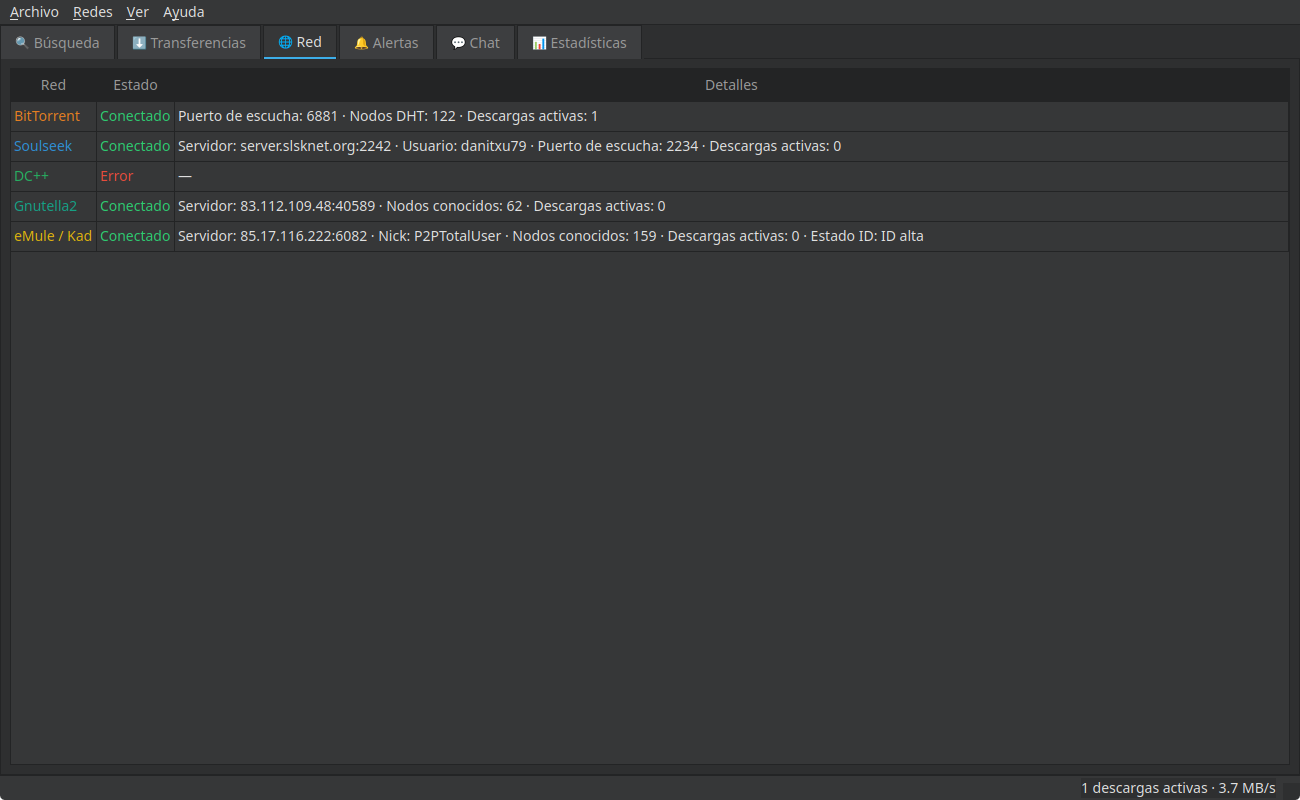The height and width of the screenshot is (800, 1300).
Task: Sort by the Estado column header
Action: 135,85
